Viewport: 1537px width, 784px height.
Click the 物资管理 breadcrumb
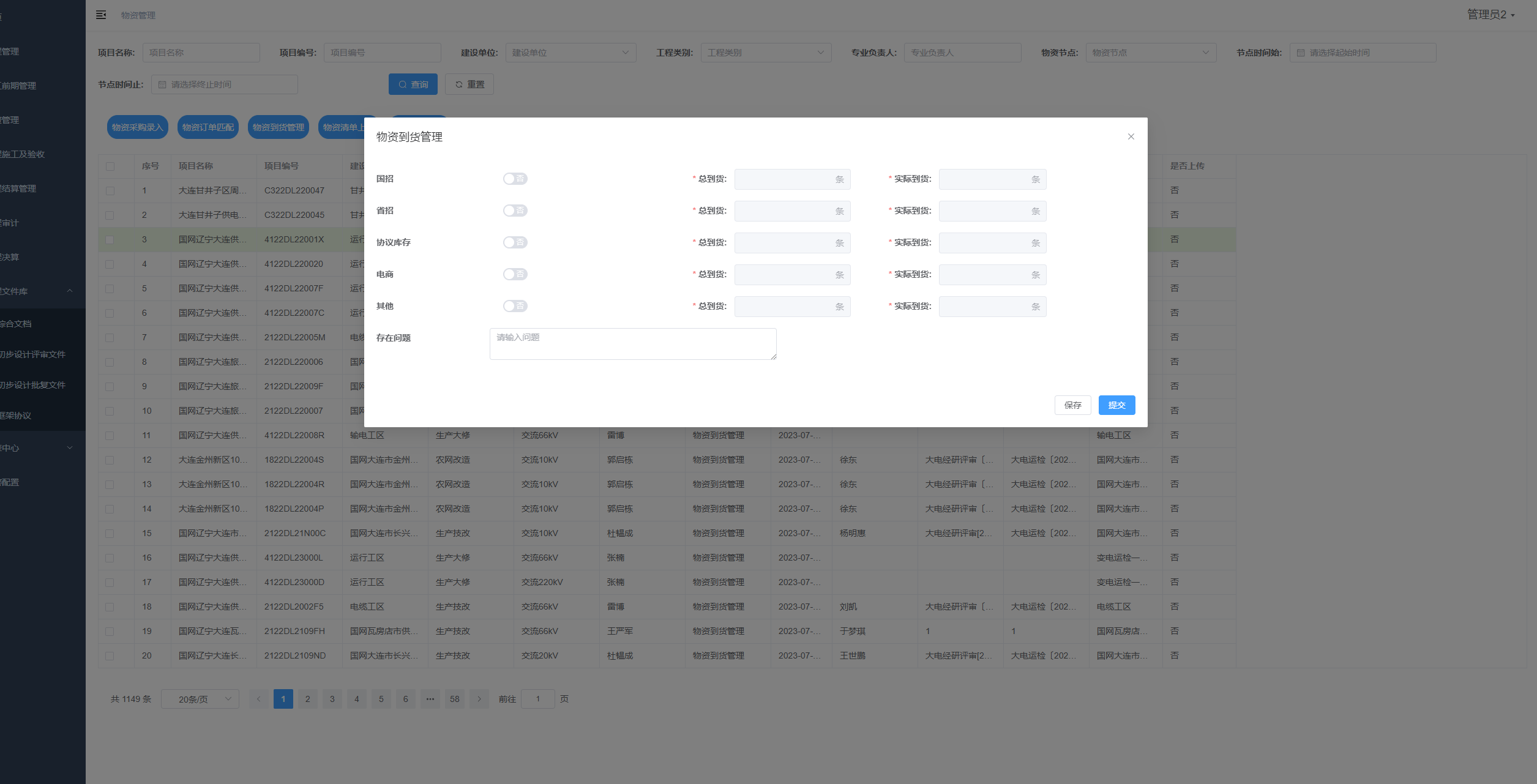(x=138, y=15)
